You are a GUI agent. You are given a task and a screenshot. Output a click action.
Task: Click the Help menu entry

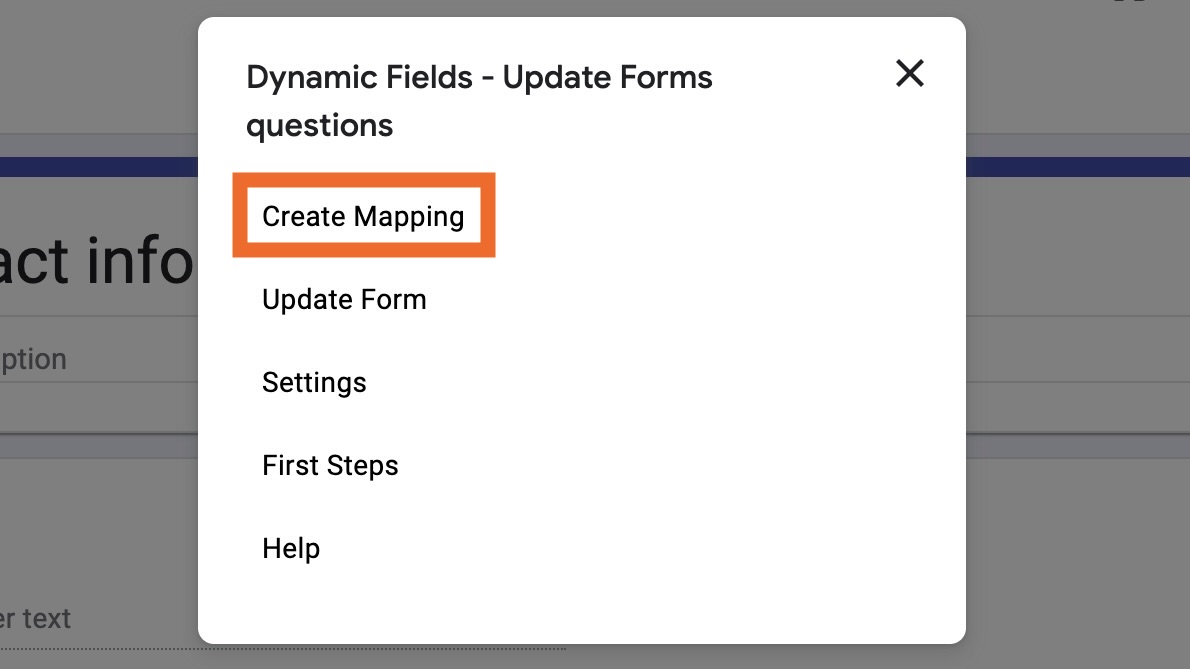[291, 548]
